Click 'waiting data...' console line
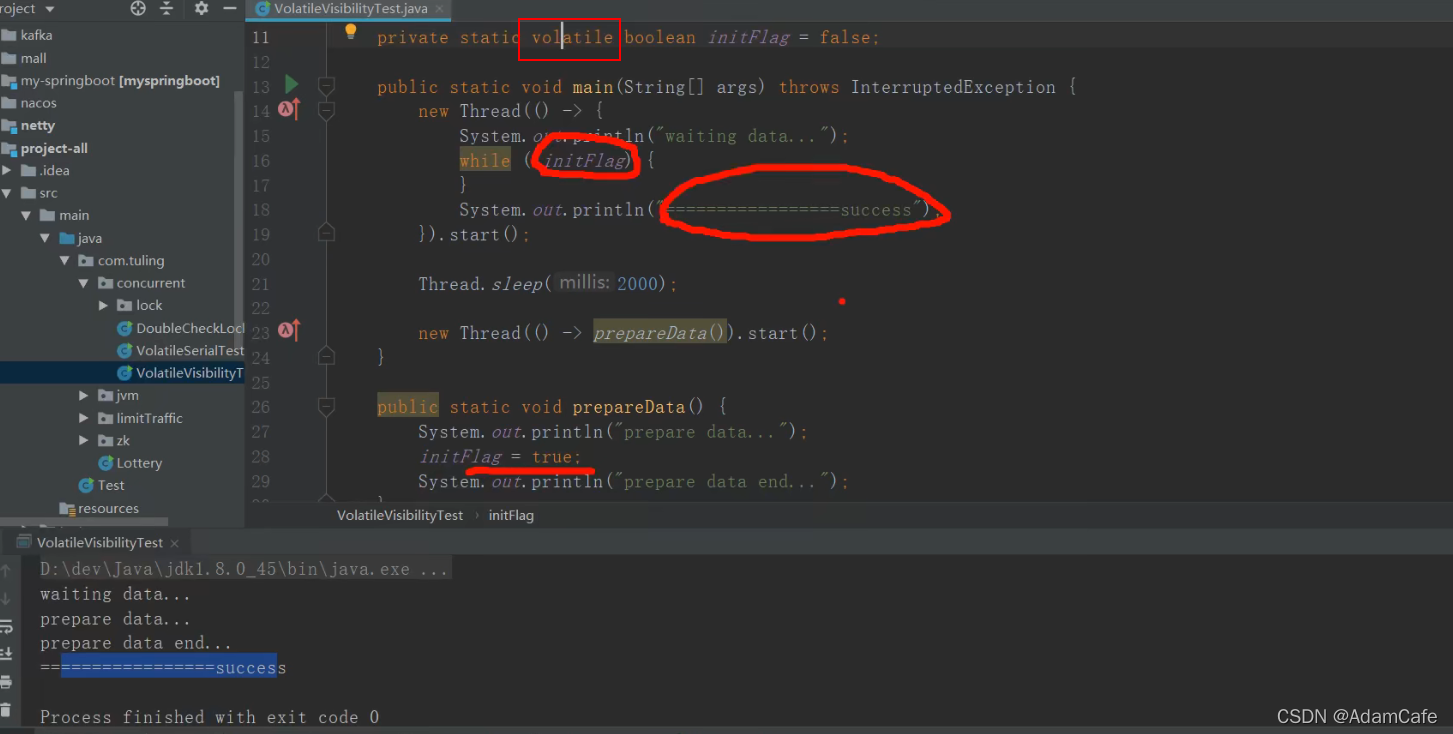Screen dimensions: 1453x734 click(115, 594)
